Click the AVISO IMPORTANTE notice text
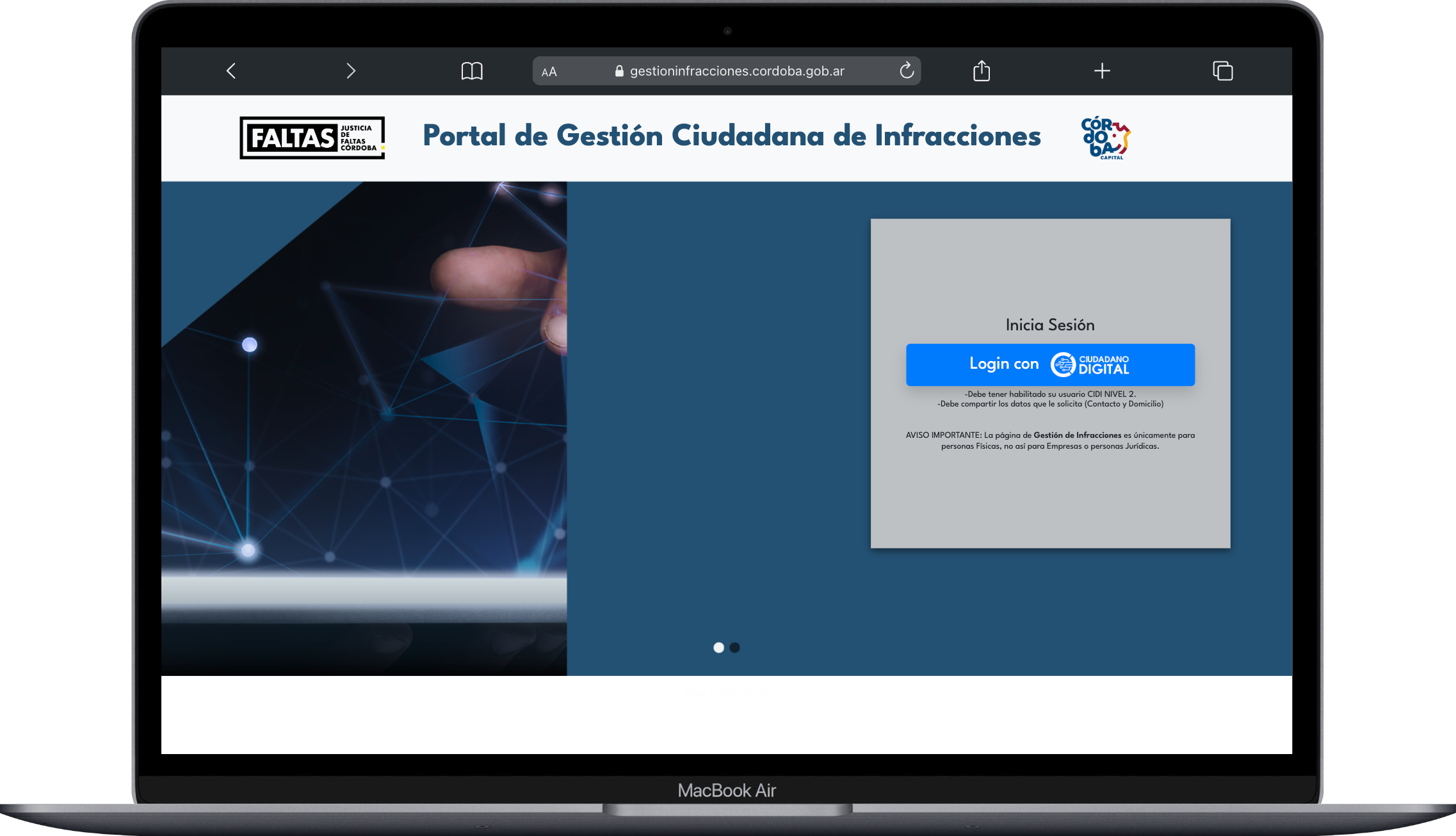 (1050, 440)
